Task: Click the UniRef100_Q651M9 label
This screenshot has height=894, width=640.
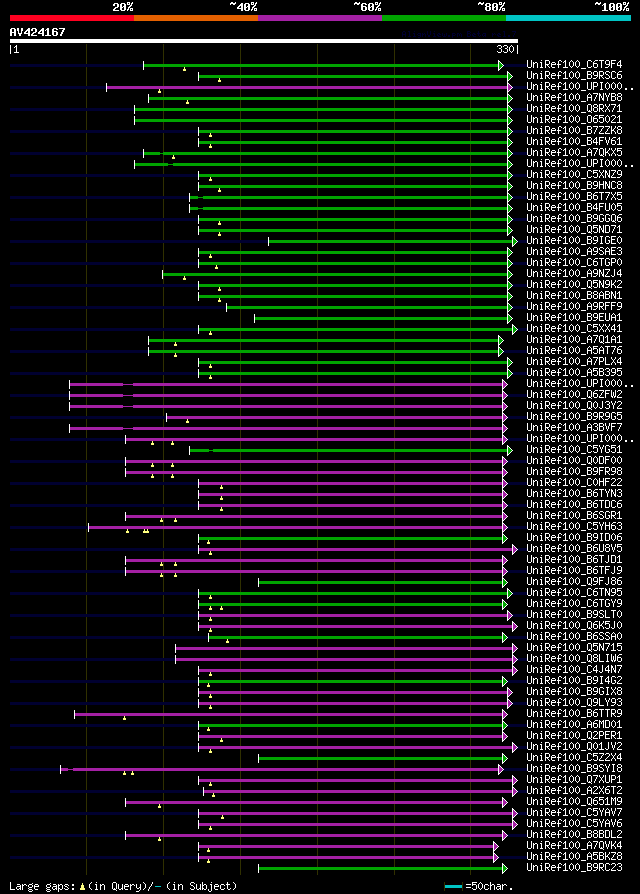Action: [x=574, y=802]
